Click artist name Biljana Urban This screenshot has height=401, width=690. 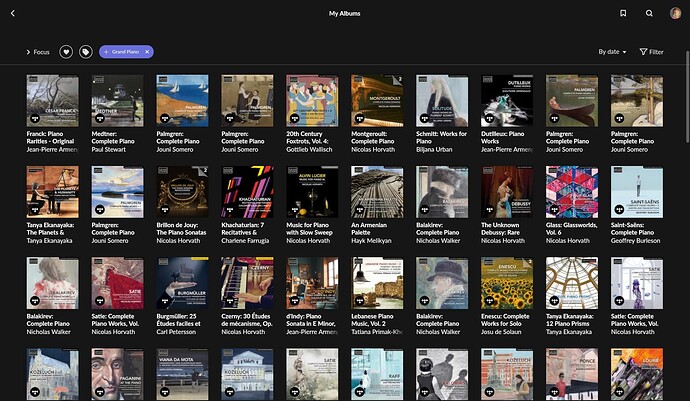point(434,150)
